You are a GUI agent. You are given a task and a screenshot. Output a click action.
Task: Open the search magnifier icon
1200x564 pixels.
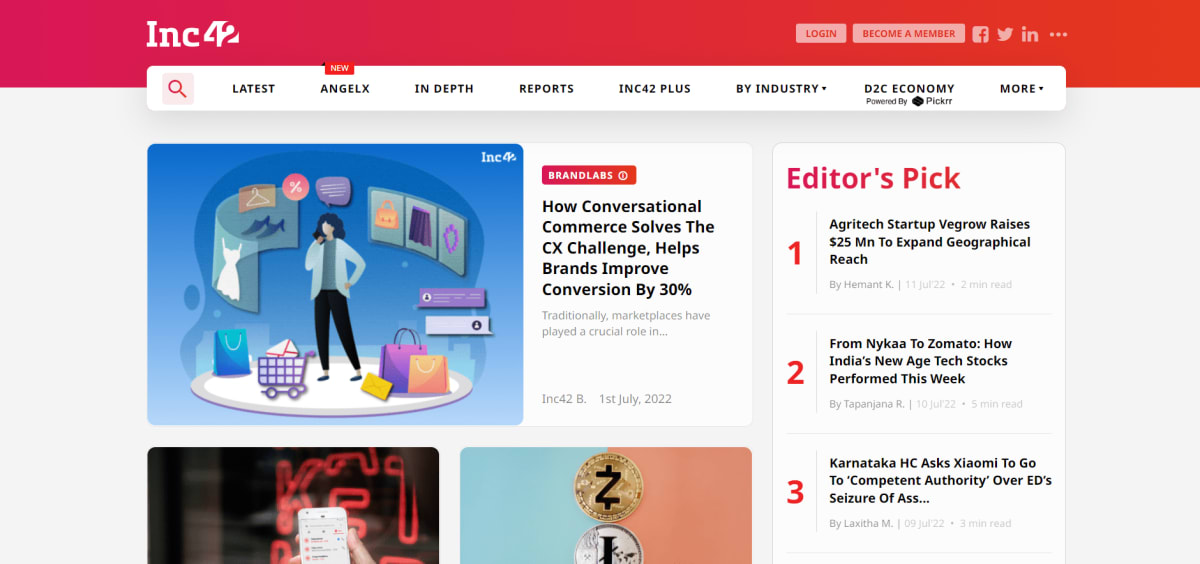pyautogui.click(x=178, y=89)
